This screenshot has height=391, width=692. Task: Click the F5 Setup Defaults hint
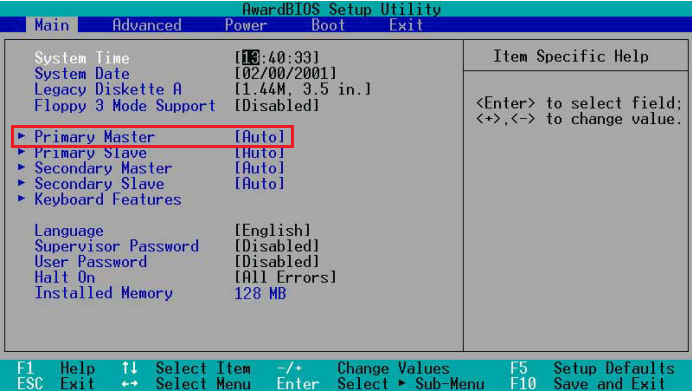[592, 368]
